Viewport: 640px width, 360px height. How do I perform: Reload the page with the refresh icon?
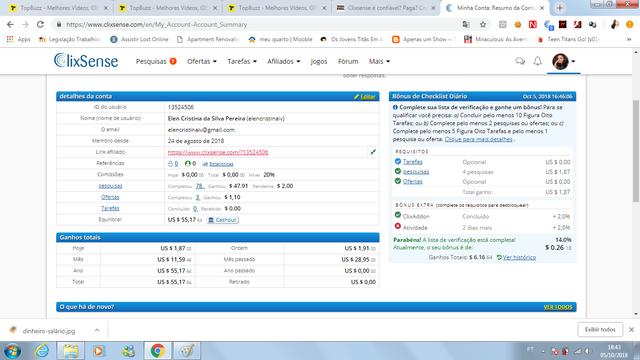pyautogui.click(x=40, y=24)
